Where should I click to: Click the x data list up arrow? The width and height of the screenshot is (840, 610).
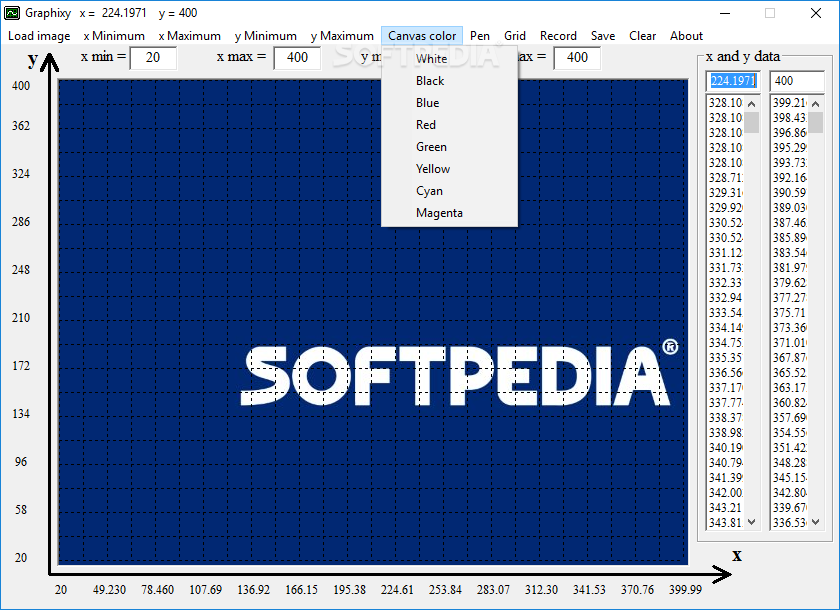click(x=752, y=104)
